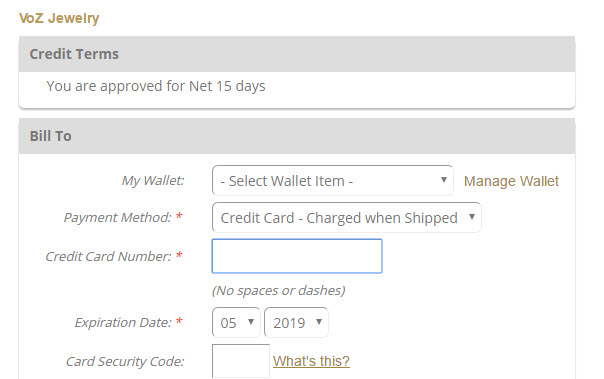The image size is (604, 379).
Task: Click the Expiration Date field label
Action: [x=123, y=322]
